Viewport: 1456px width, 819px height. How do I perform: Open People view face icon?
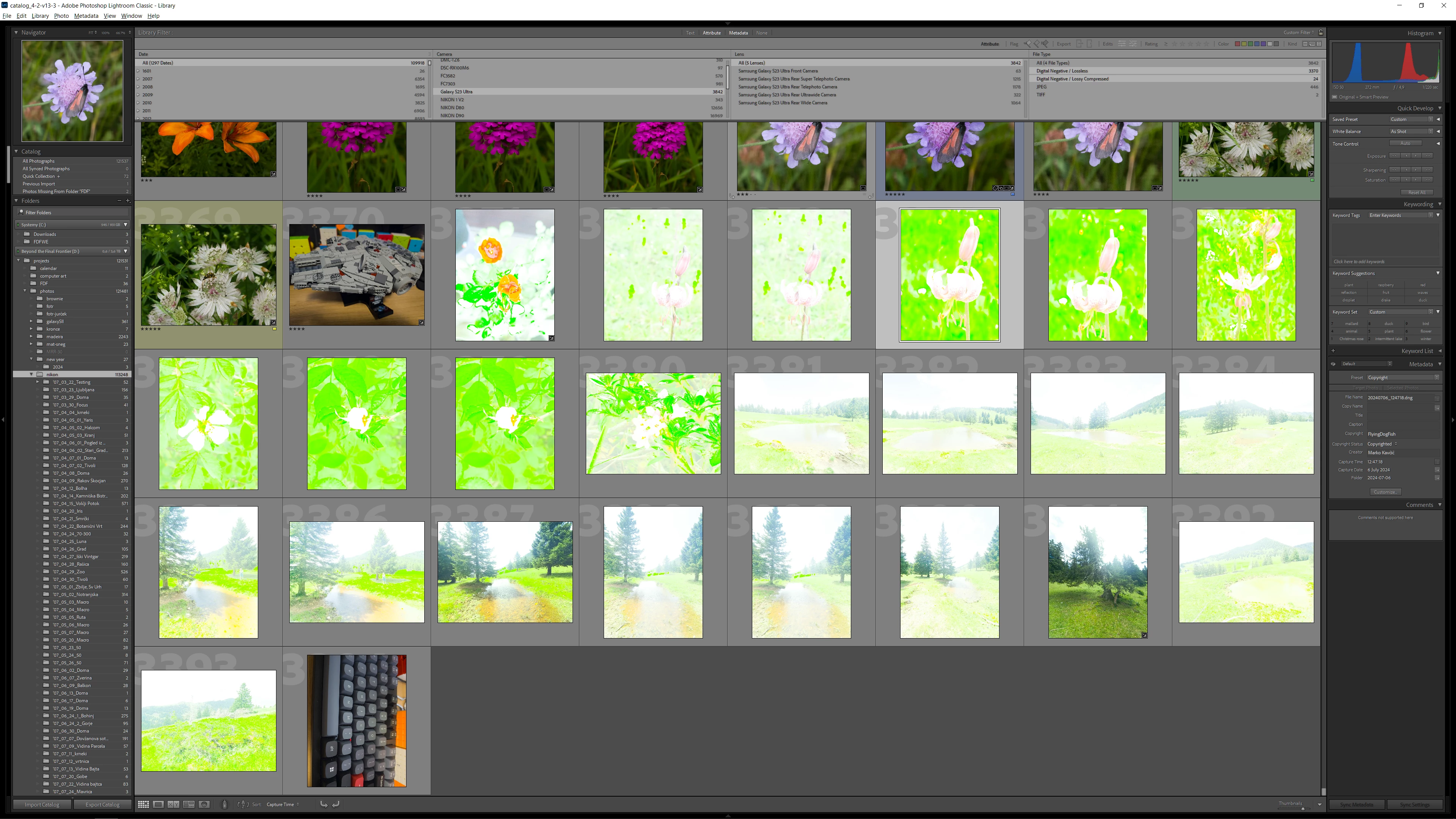tap(204, 804)
